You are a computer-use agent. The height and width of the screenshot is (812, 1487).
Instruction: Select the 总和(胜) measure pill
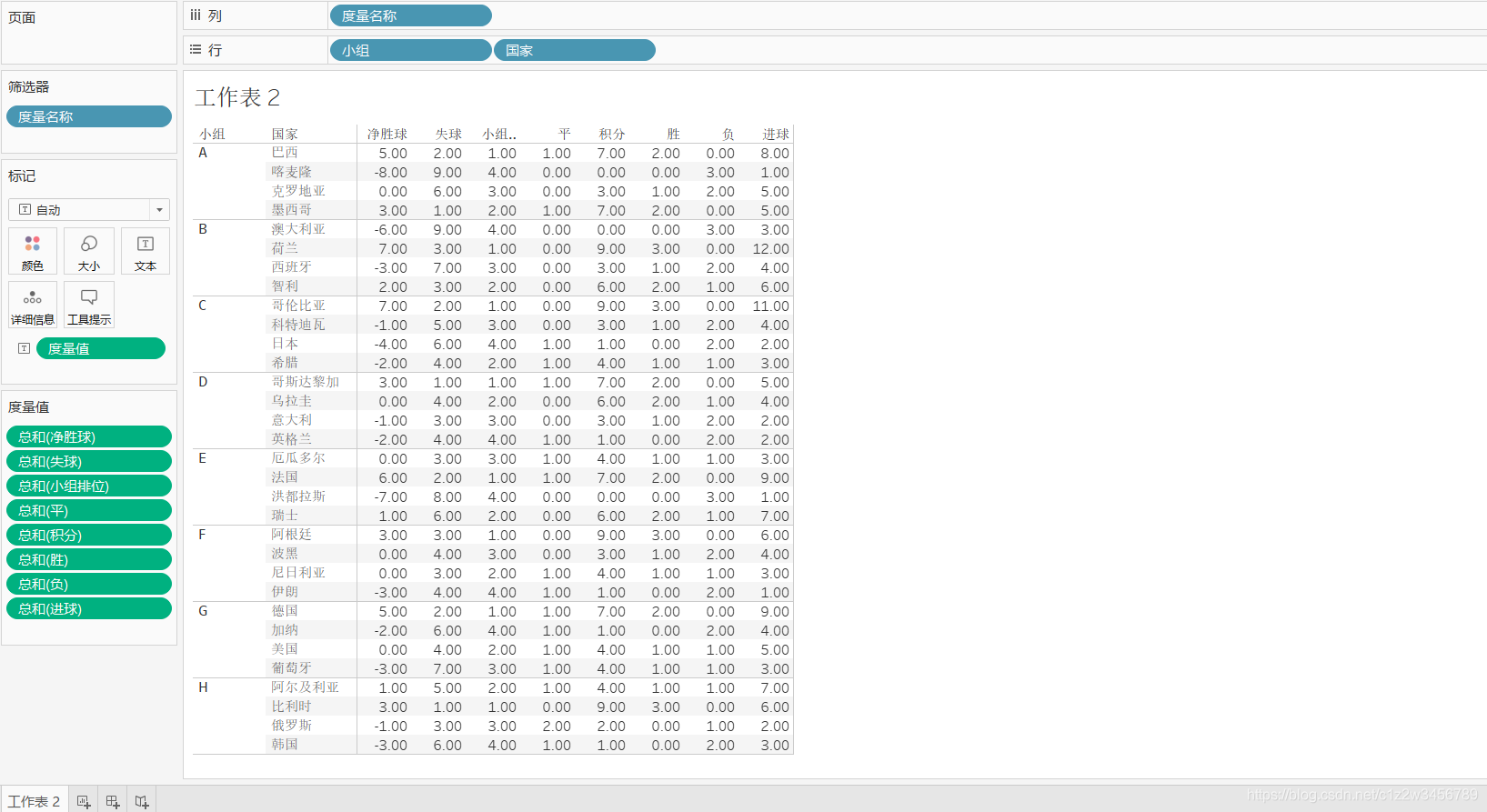tap(89, 559)
